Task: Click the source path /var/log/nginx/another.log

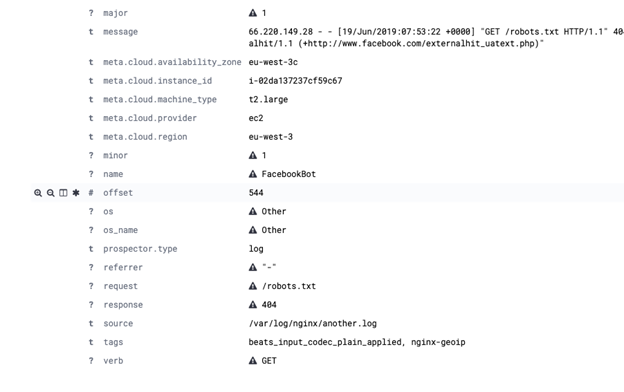Action: pos(313,324)
